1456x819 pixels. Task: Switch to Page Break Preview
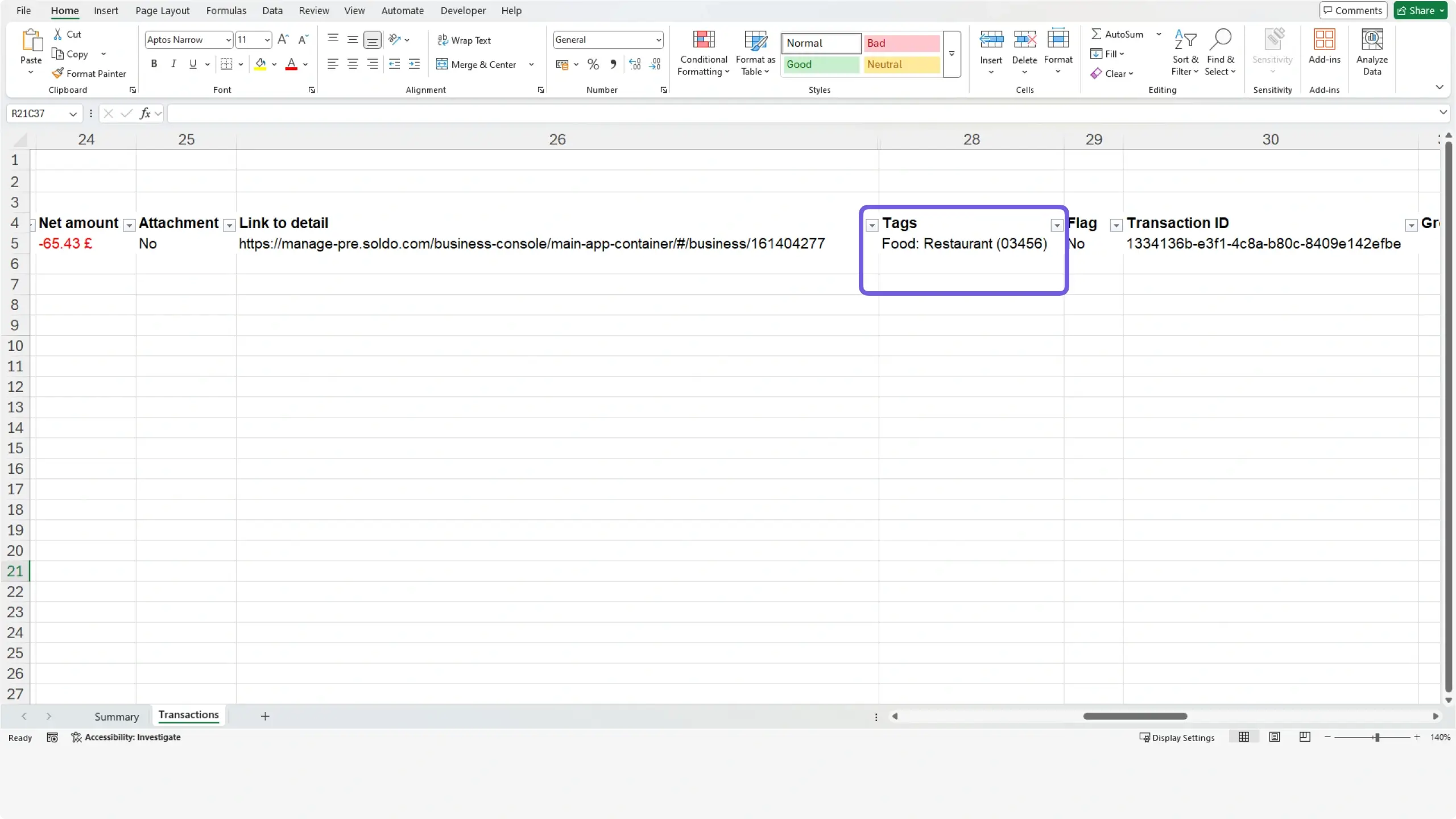click(1305, 737)
